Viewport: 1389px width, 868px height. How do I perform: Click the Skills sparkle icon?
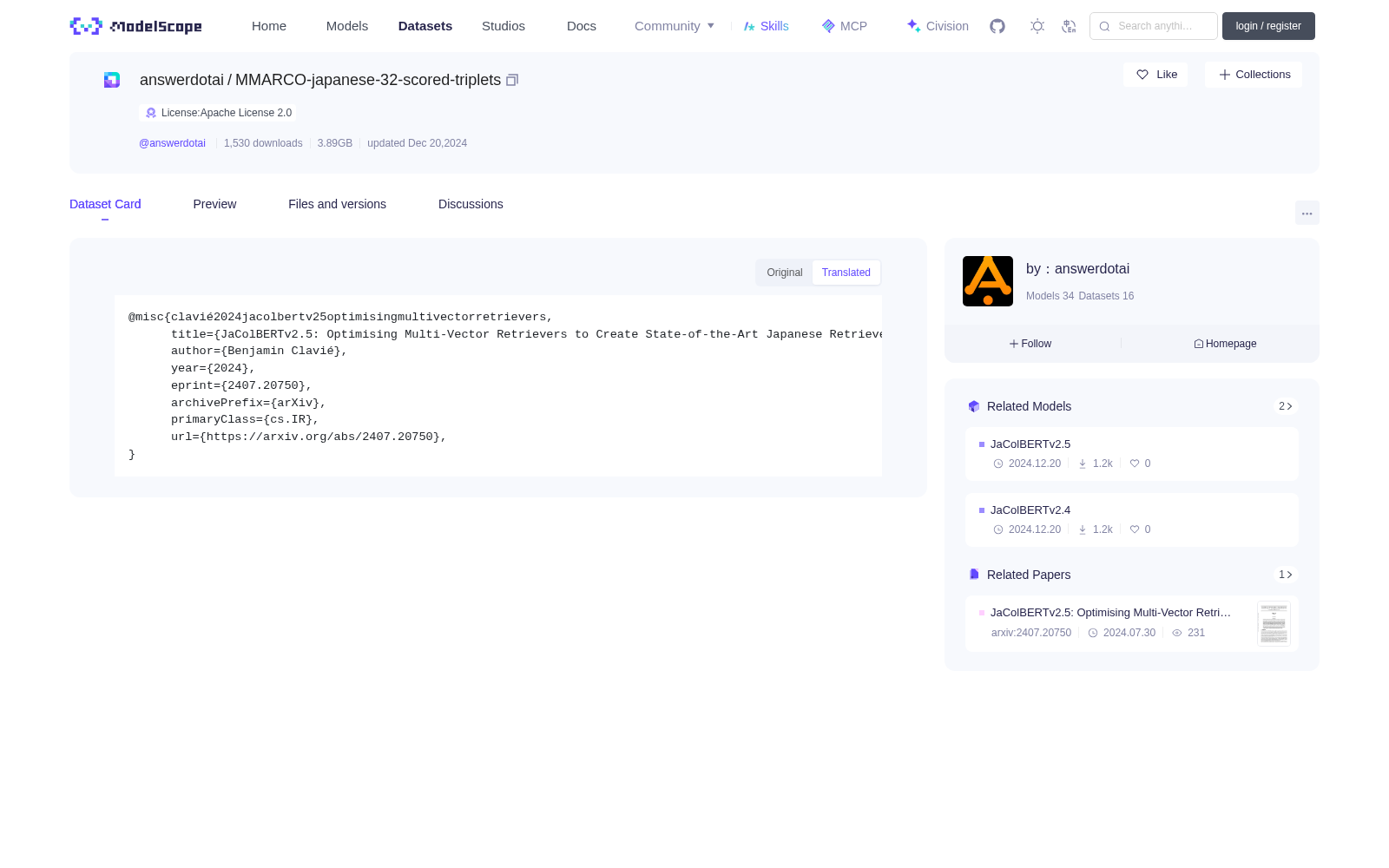coord(749,26)
